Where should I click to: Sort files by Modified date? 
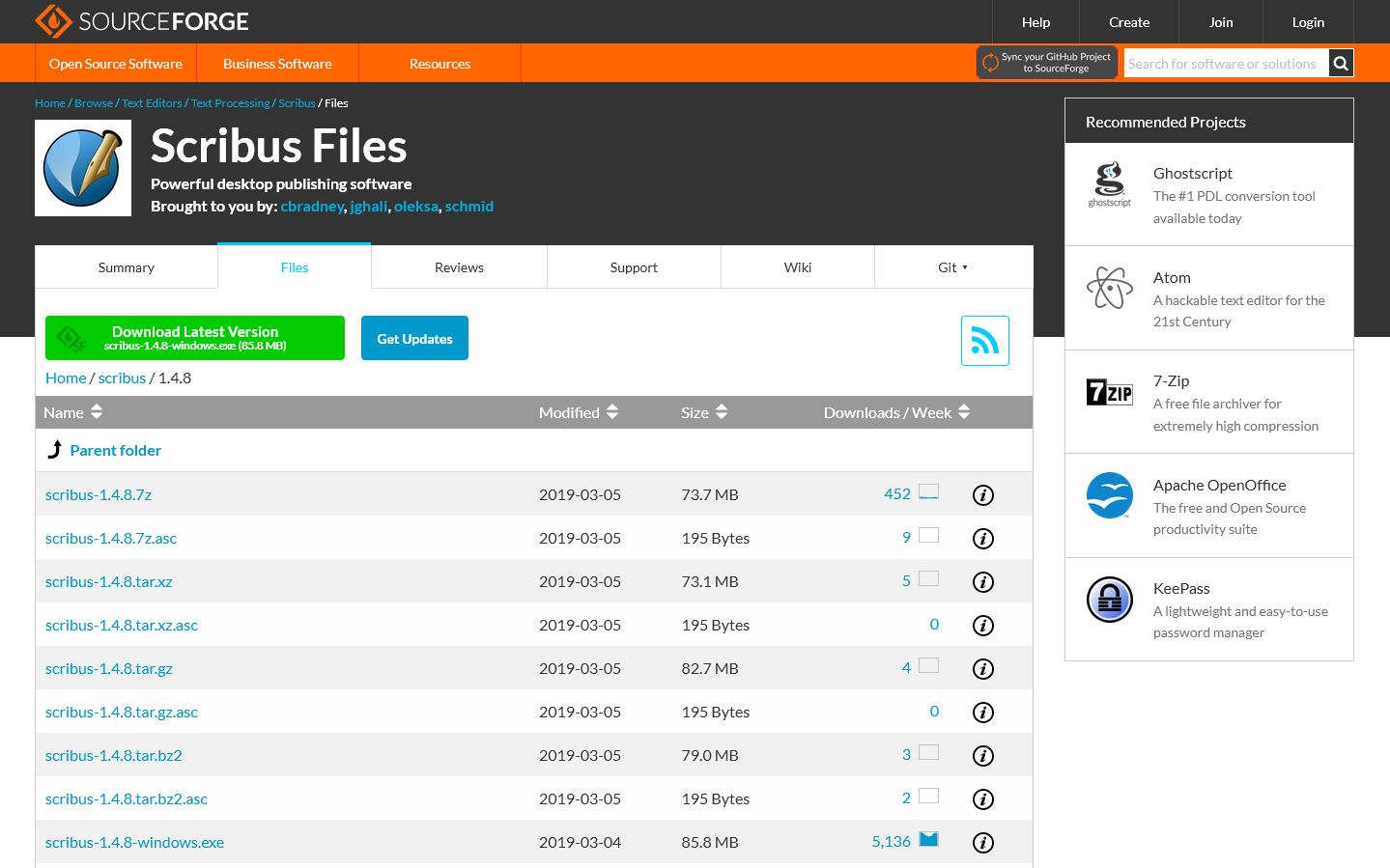pyautogui.click(x=578, y=412)
